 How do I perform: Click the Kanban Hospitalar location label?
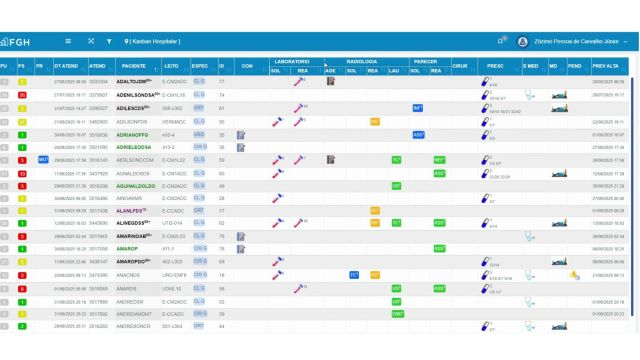coord(152,42)
